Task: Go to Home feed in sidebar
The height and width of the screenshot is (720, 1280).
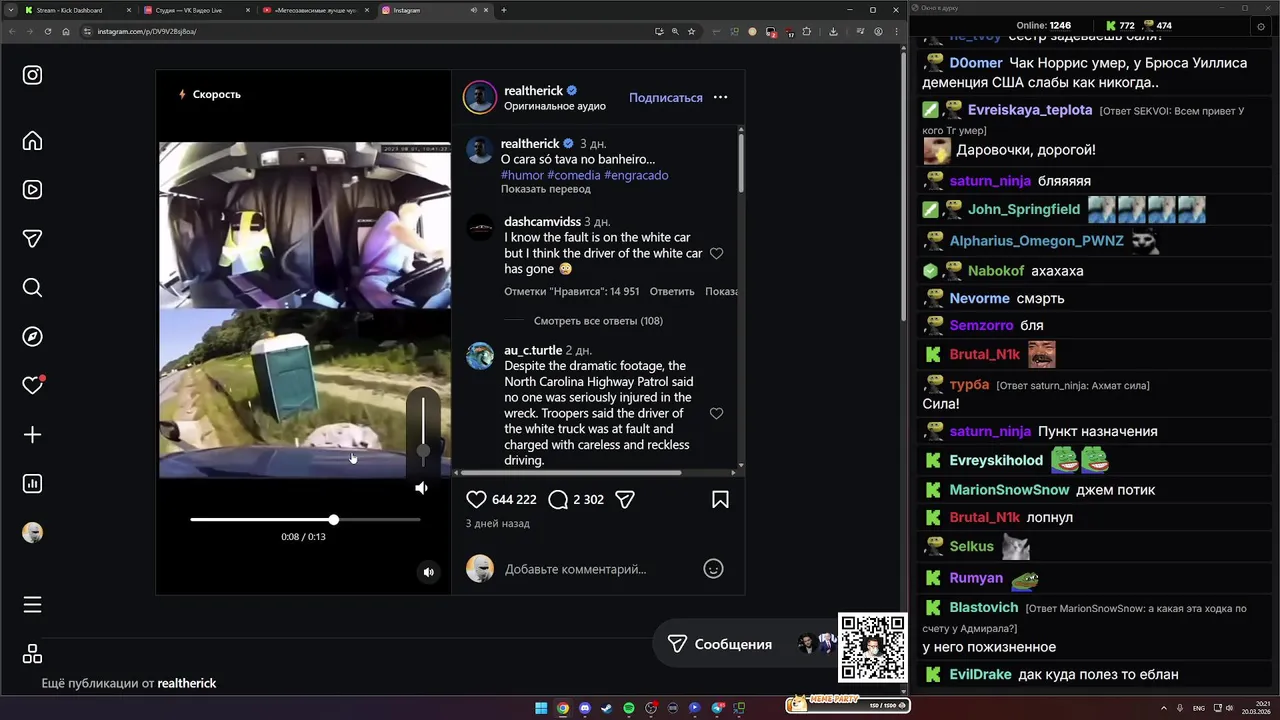Action: coord(32,141)
